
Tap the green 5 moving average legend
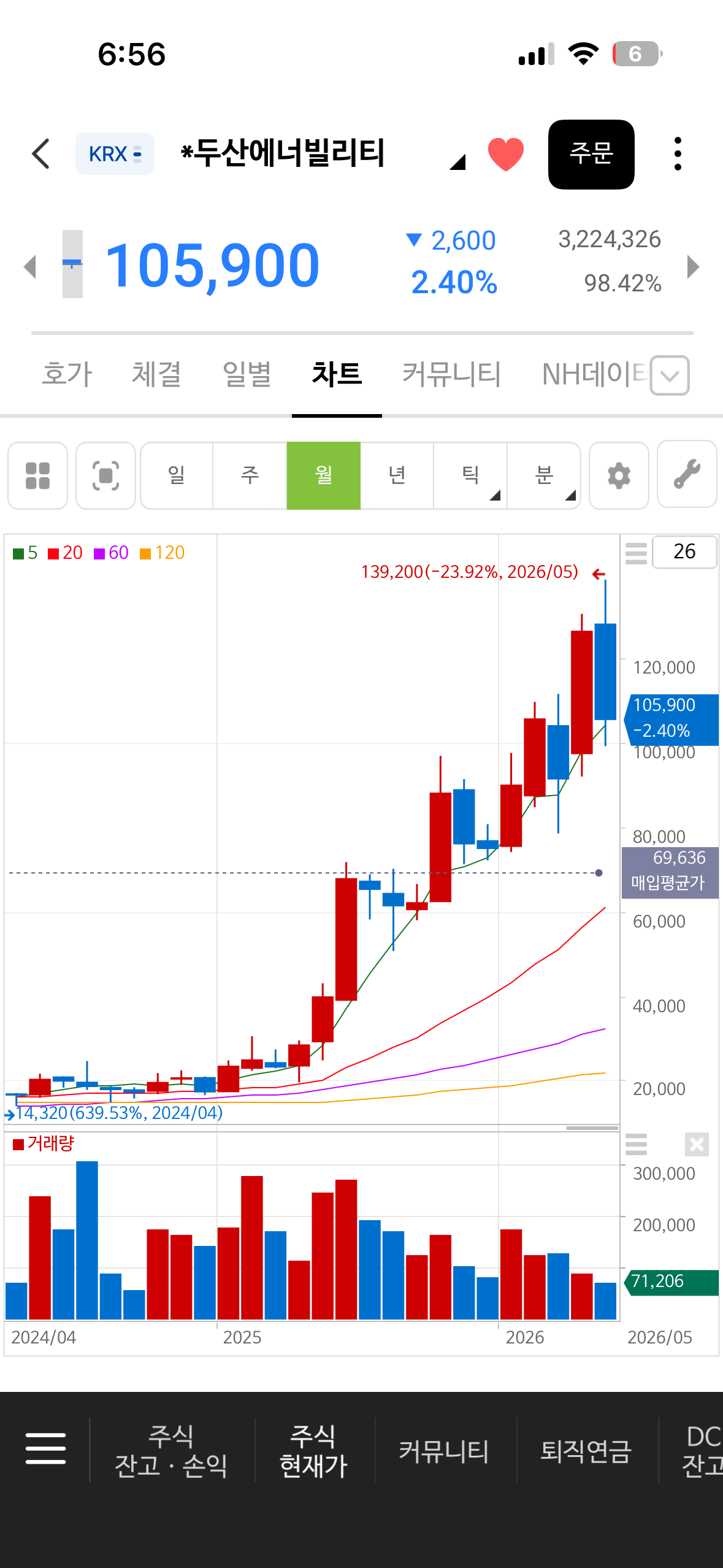click(26, 553)
